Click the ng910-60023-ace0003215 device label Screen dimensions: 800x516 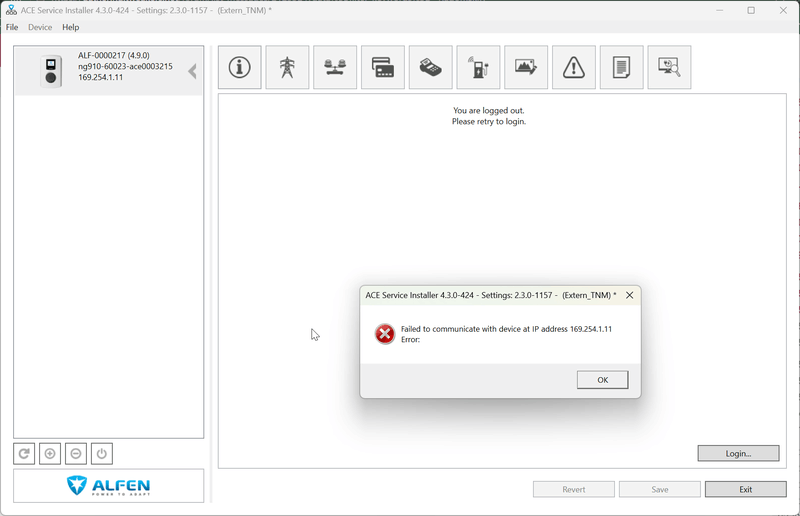[x=125, y=66]
